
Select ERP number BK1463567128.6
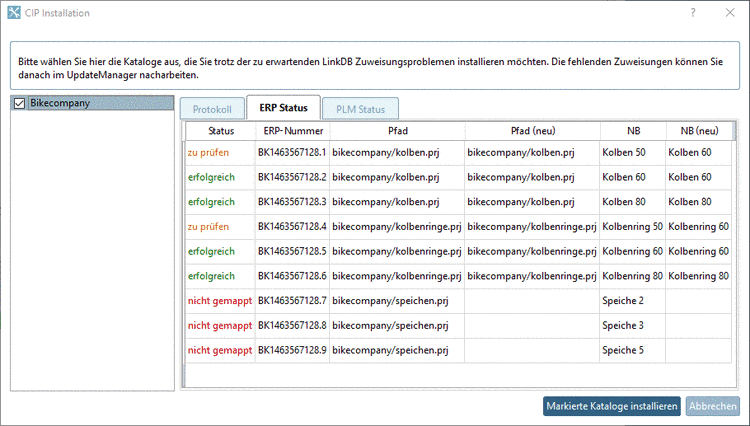pyautogui.click(x=293, y=276)
